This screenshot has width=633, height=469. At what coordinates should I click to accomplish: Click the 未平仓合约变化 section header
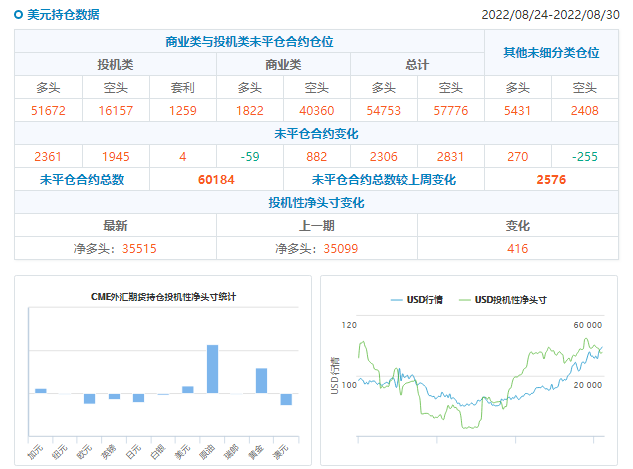coord(316,134)
